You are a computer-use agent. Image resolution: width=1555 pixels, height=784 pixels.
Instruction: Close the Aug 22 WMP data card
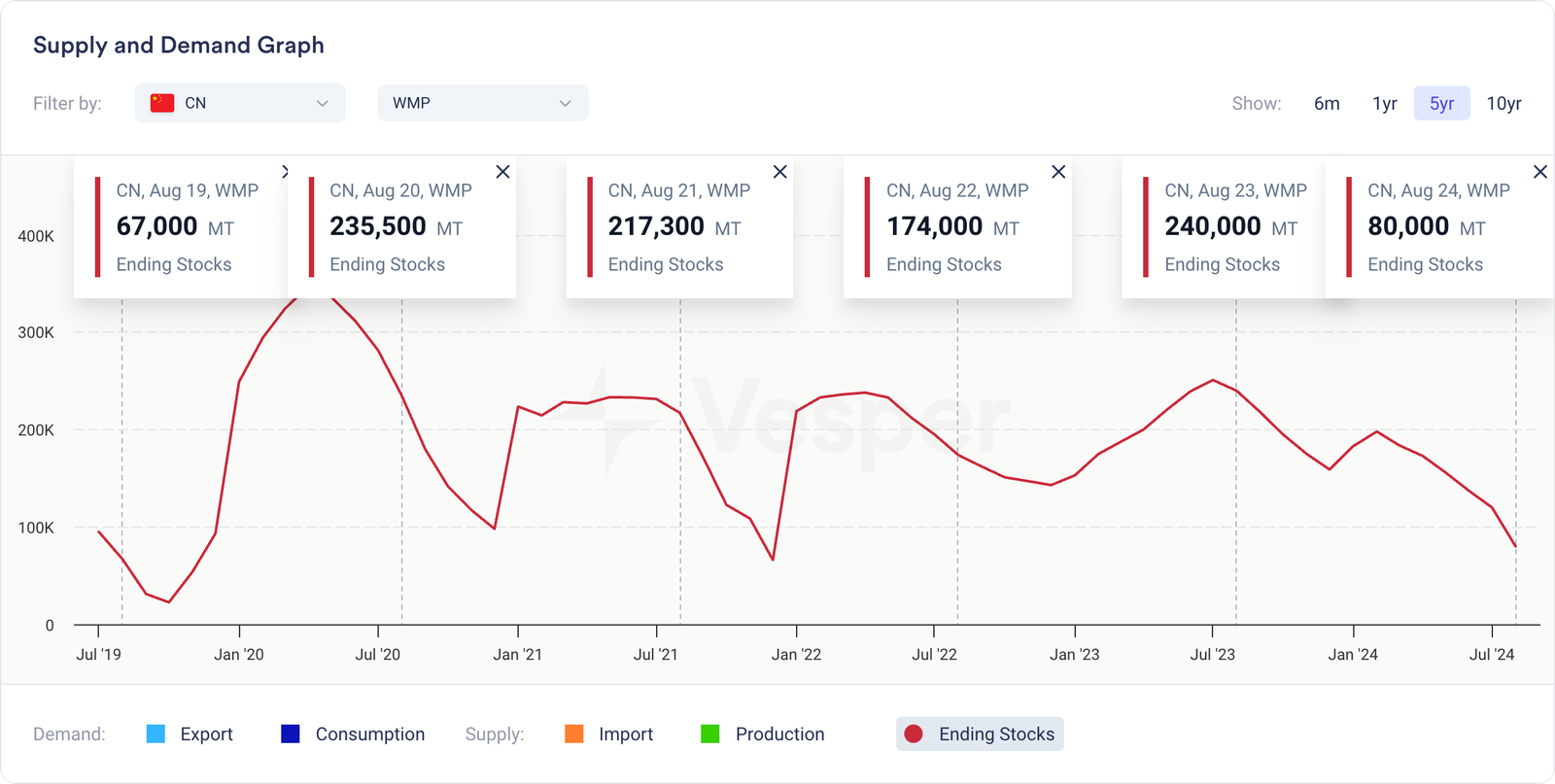click(1058, 172)
